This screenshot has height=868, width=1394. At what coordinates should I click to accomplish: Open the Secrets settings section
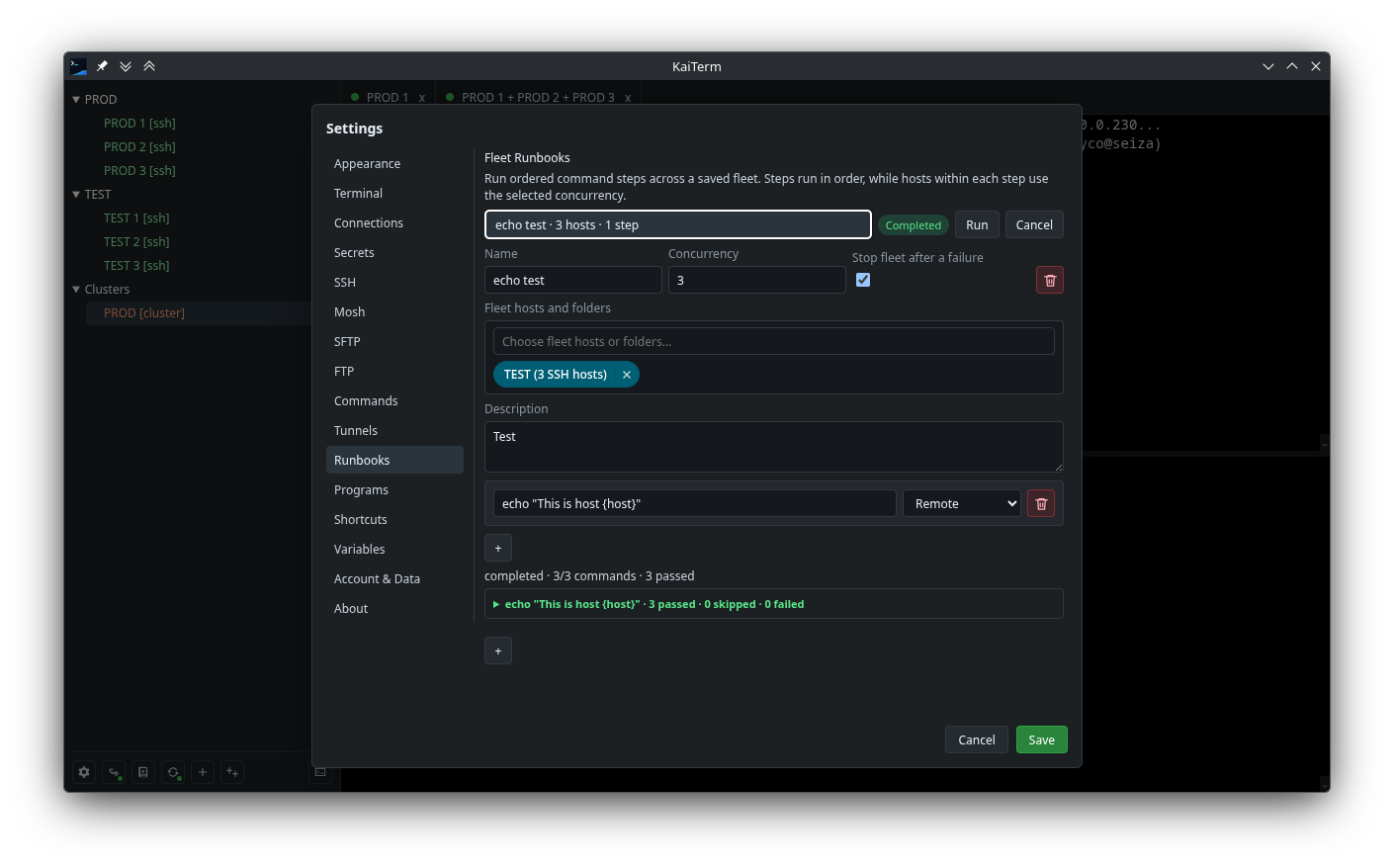tap(394, 253)
